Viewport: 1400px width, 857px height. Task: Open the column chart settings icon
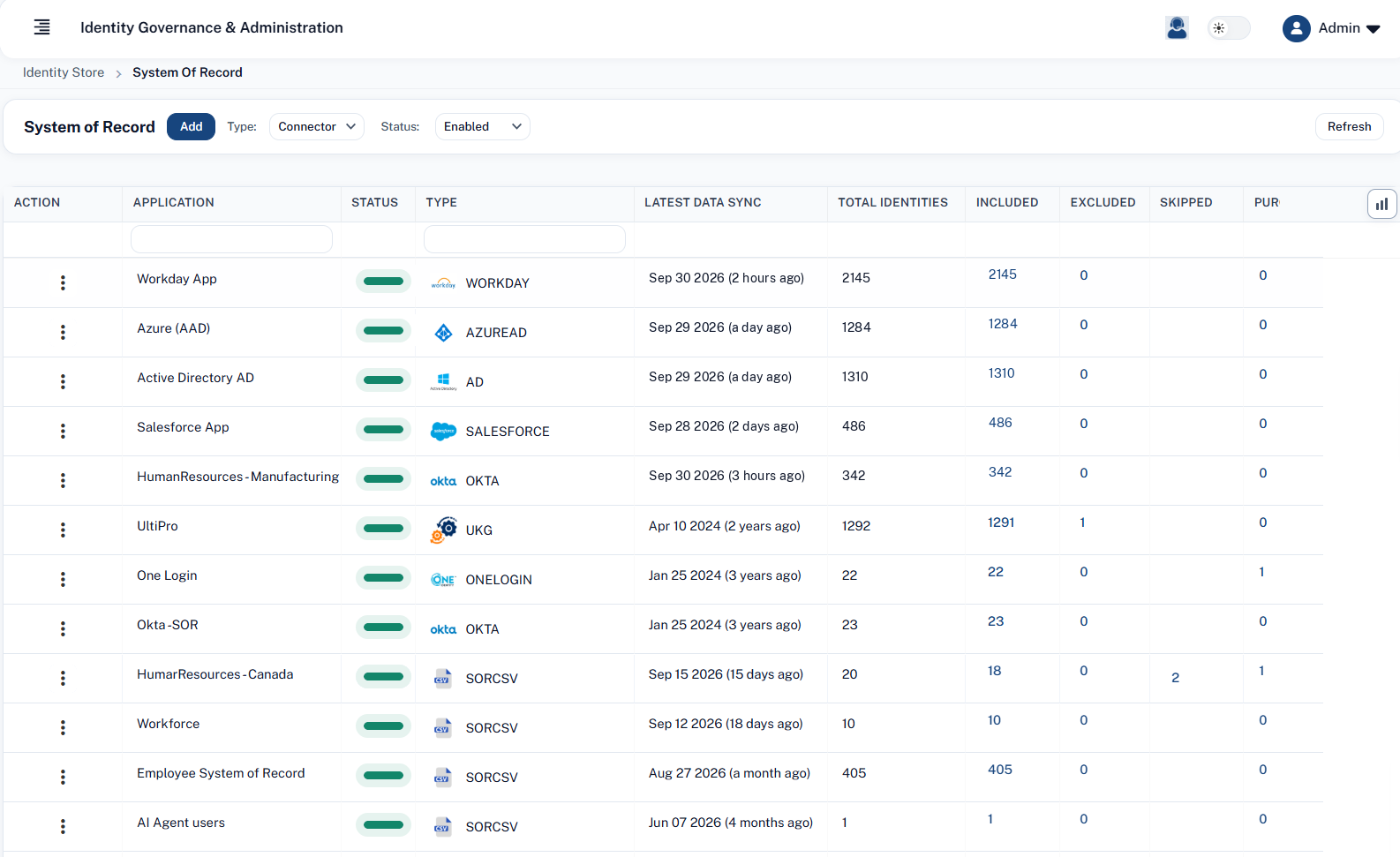(1381, 204)
